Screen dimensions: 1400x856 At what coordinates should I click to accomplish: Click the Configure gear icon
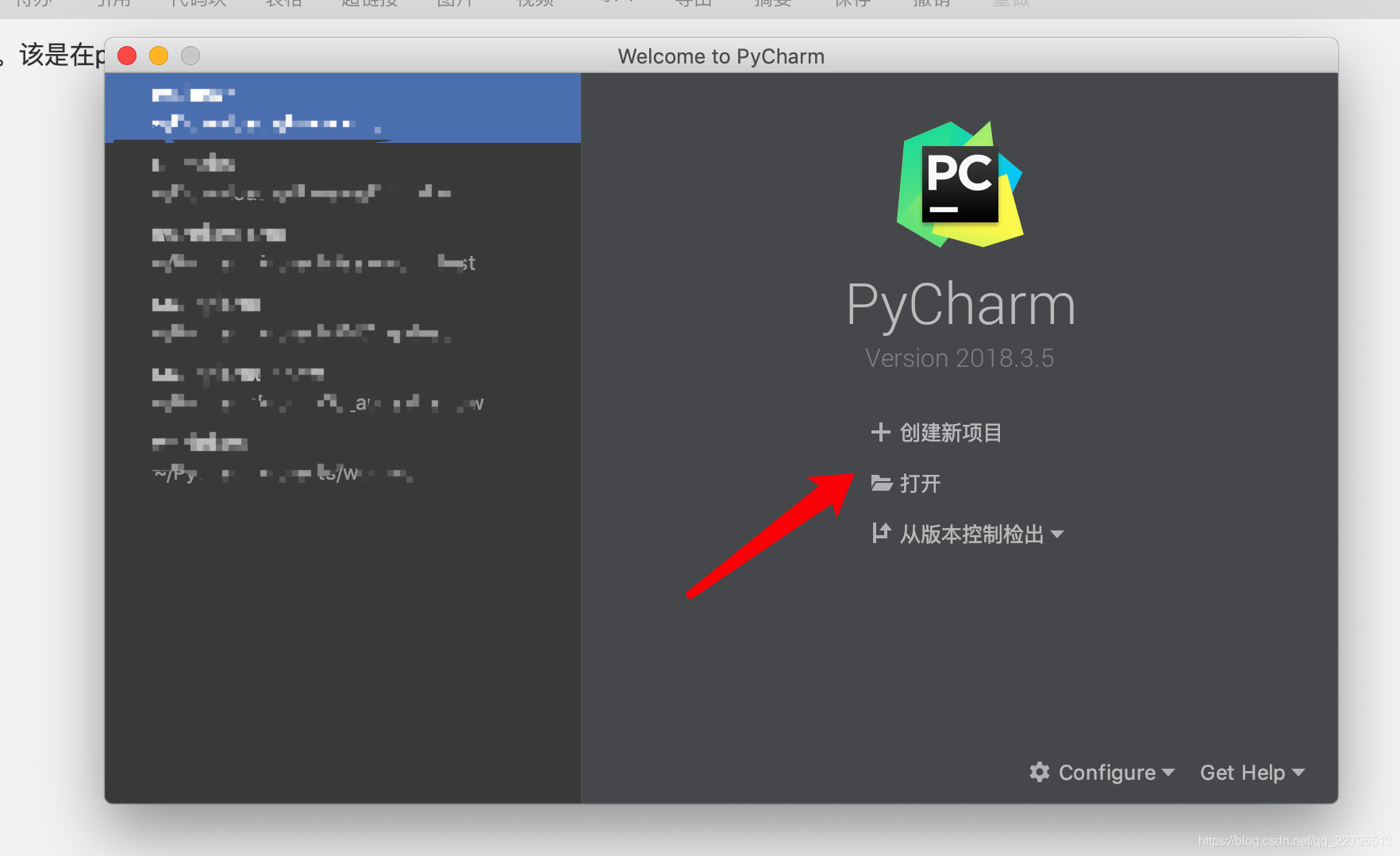[1040, 772]
